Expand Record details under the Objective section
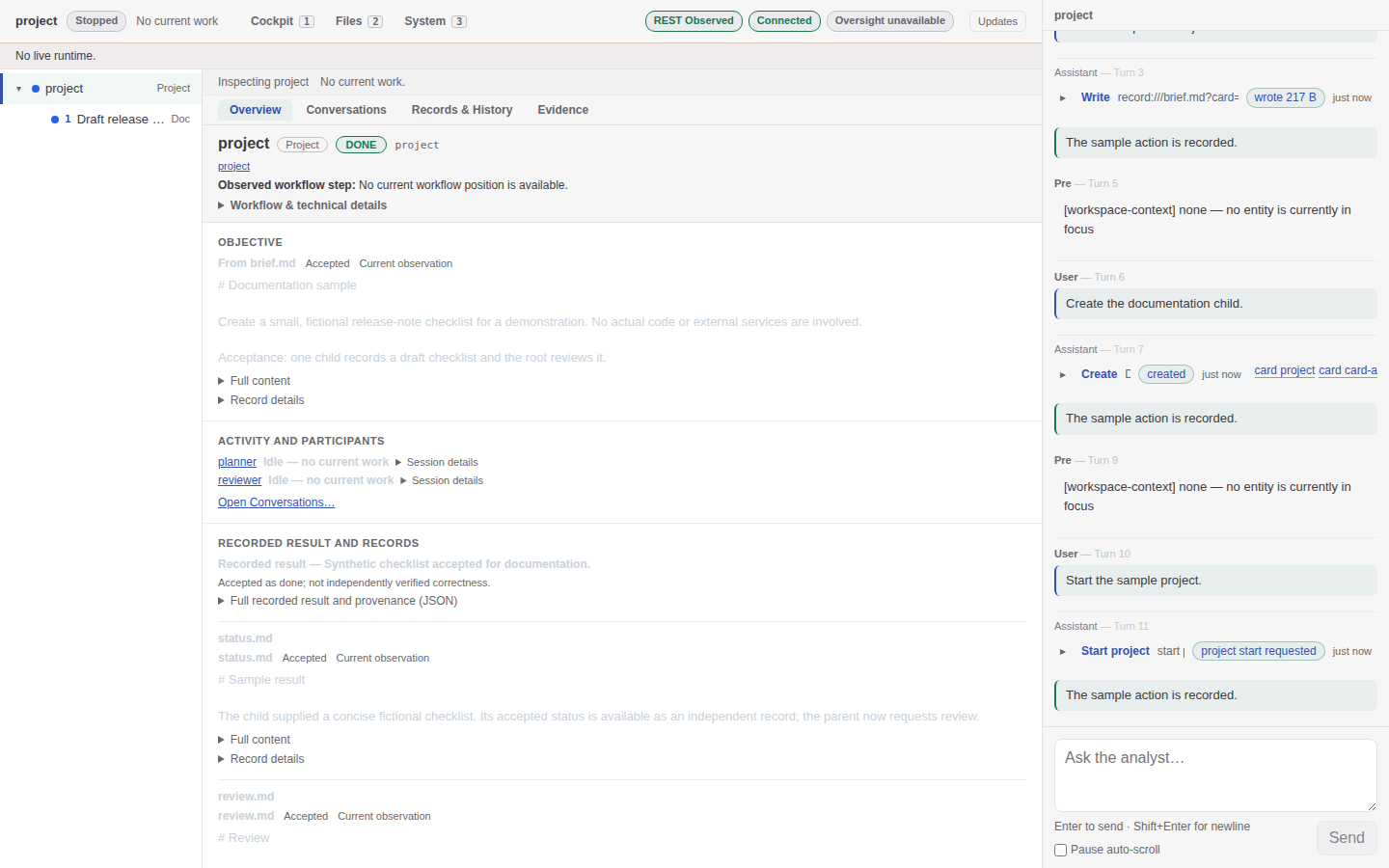The image size is (1389, 868). (x=260, y=400)
